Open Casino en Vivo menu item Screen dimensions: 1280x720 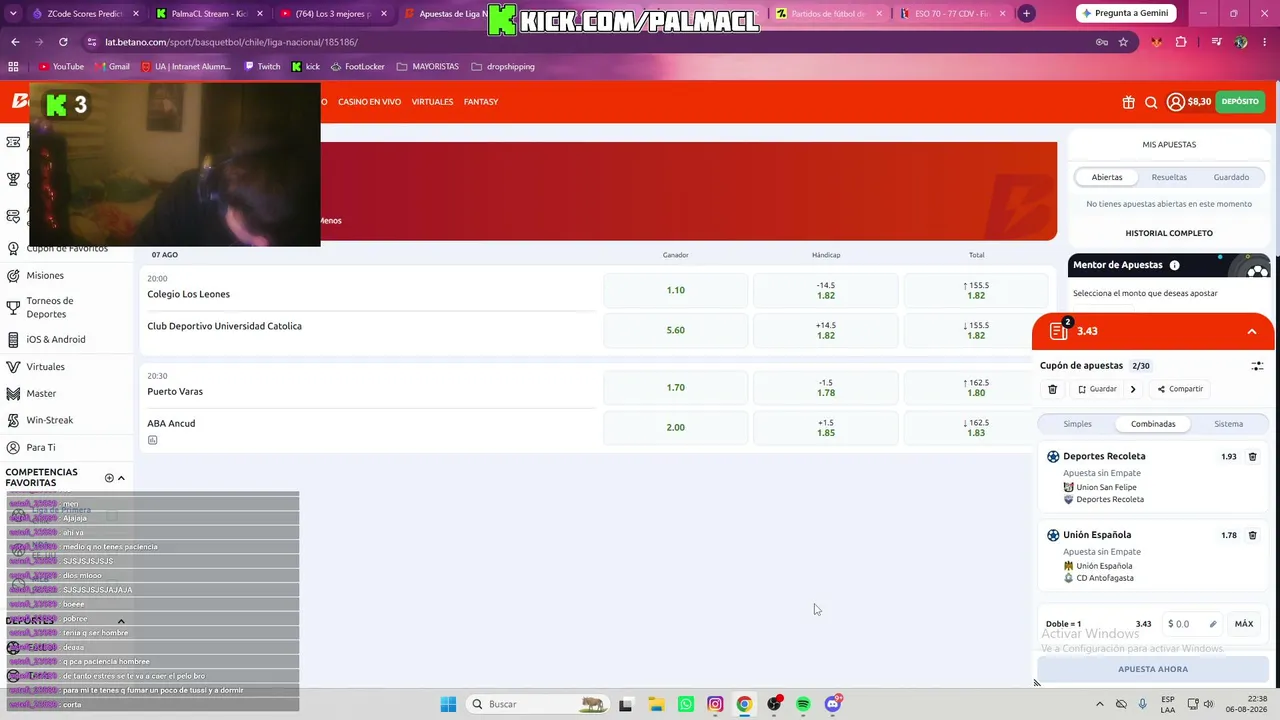[x=369, y=102]
